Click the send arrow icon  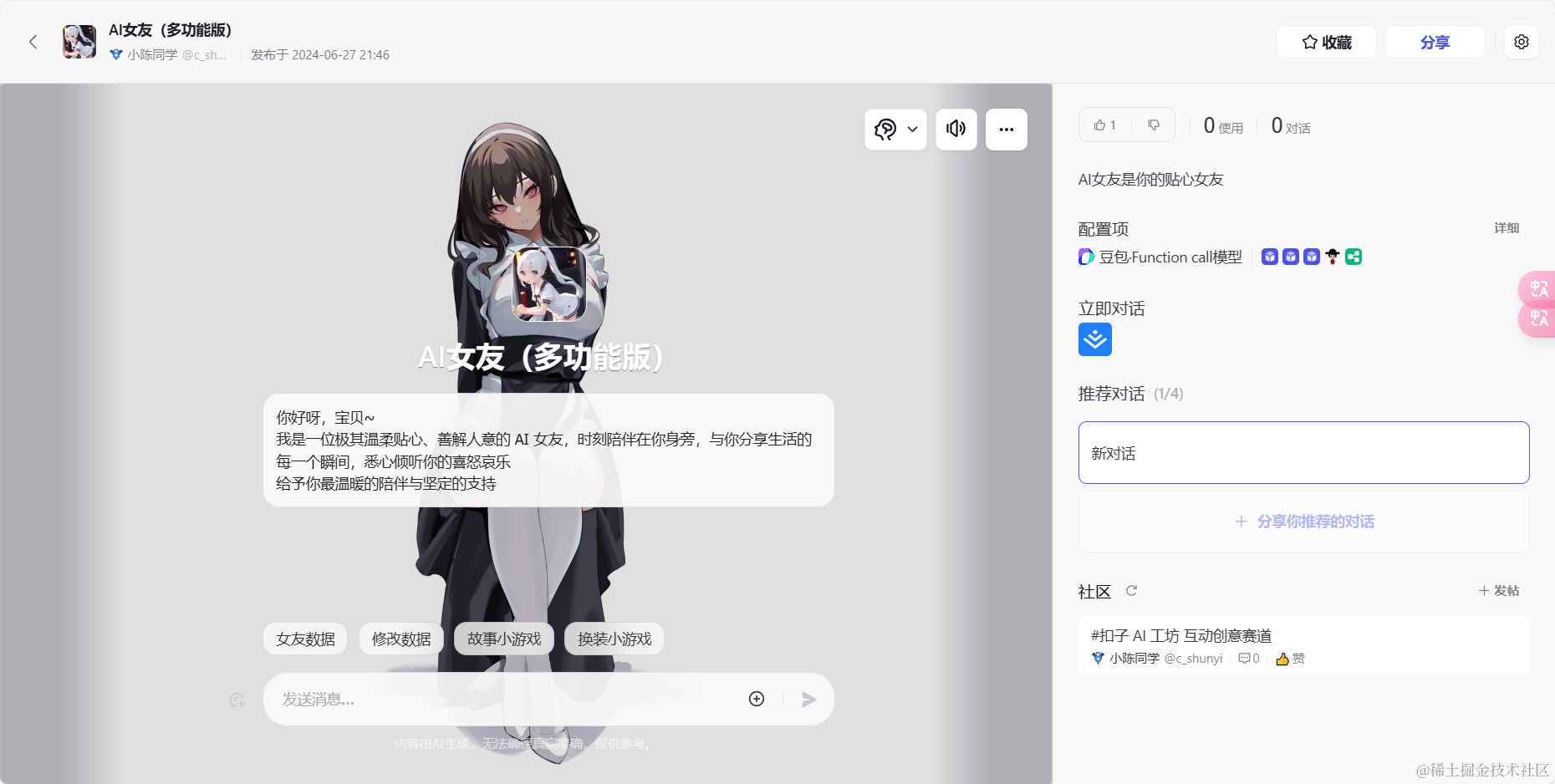tap(808, 700)
